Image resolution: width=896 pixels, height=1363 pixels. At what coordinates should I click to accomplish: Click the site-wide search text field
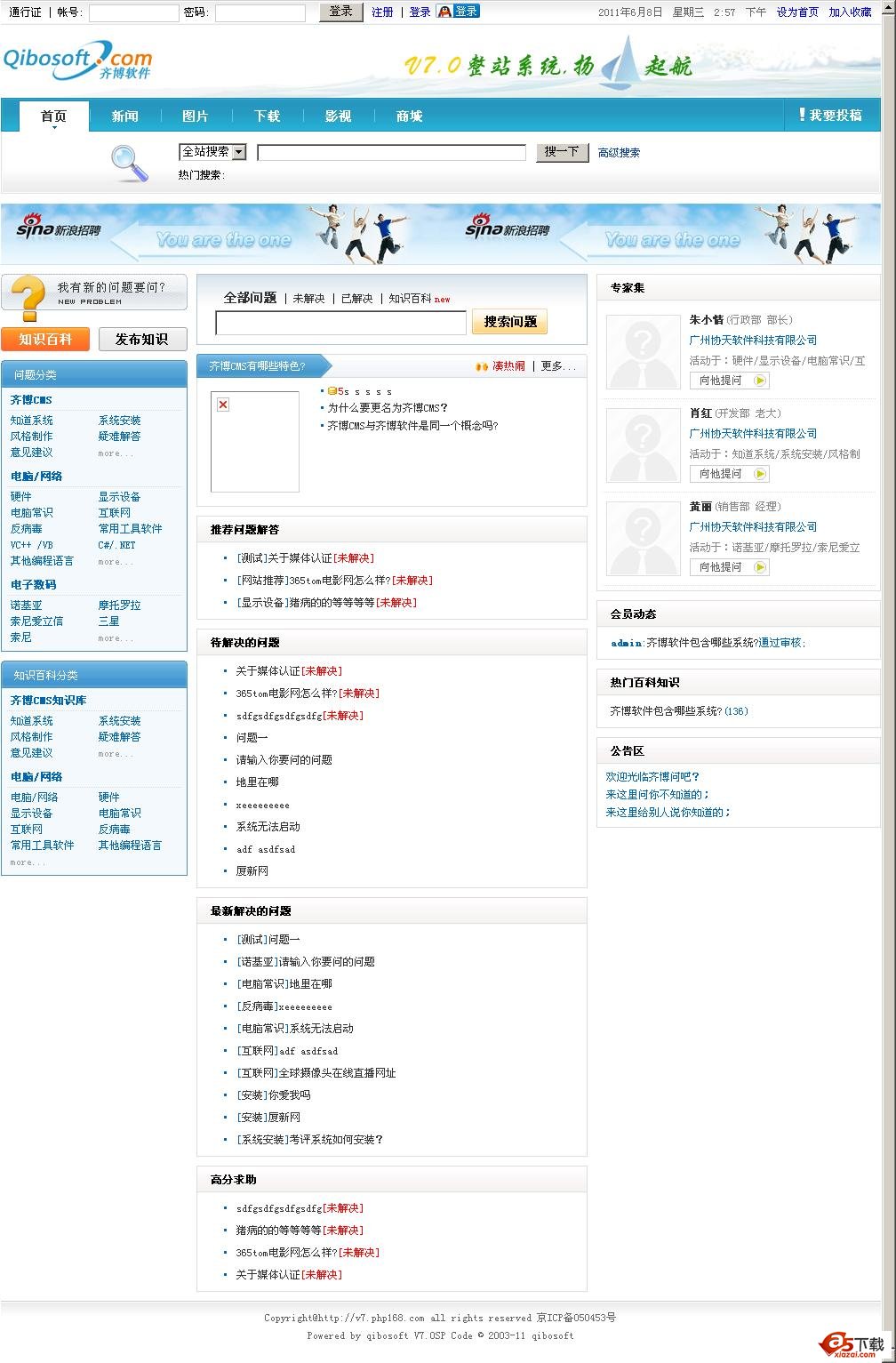point(392,153)
